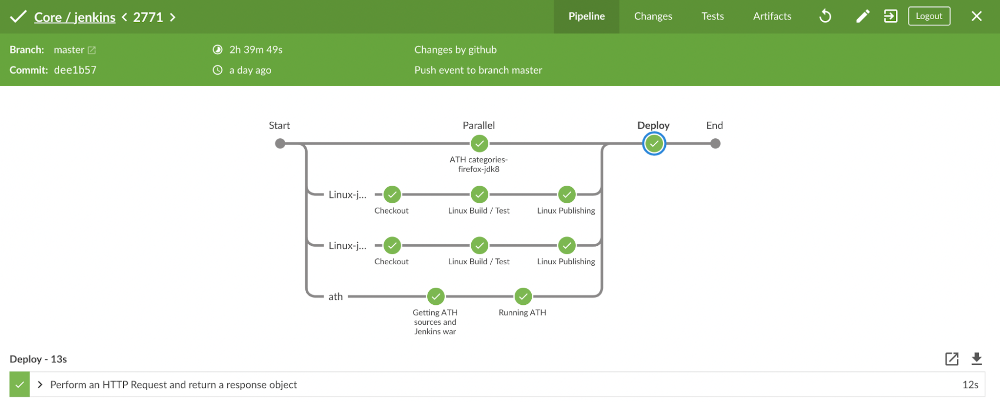The width and height of the screenshot is (1000, 403).
Task: Go to previous run chevron
Action: pyautogui.click(x=124, y=17)
